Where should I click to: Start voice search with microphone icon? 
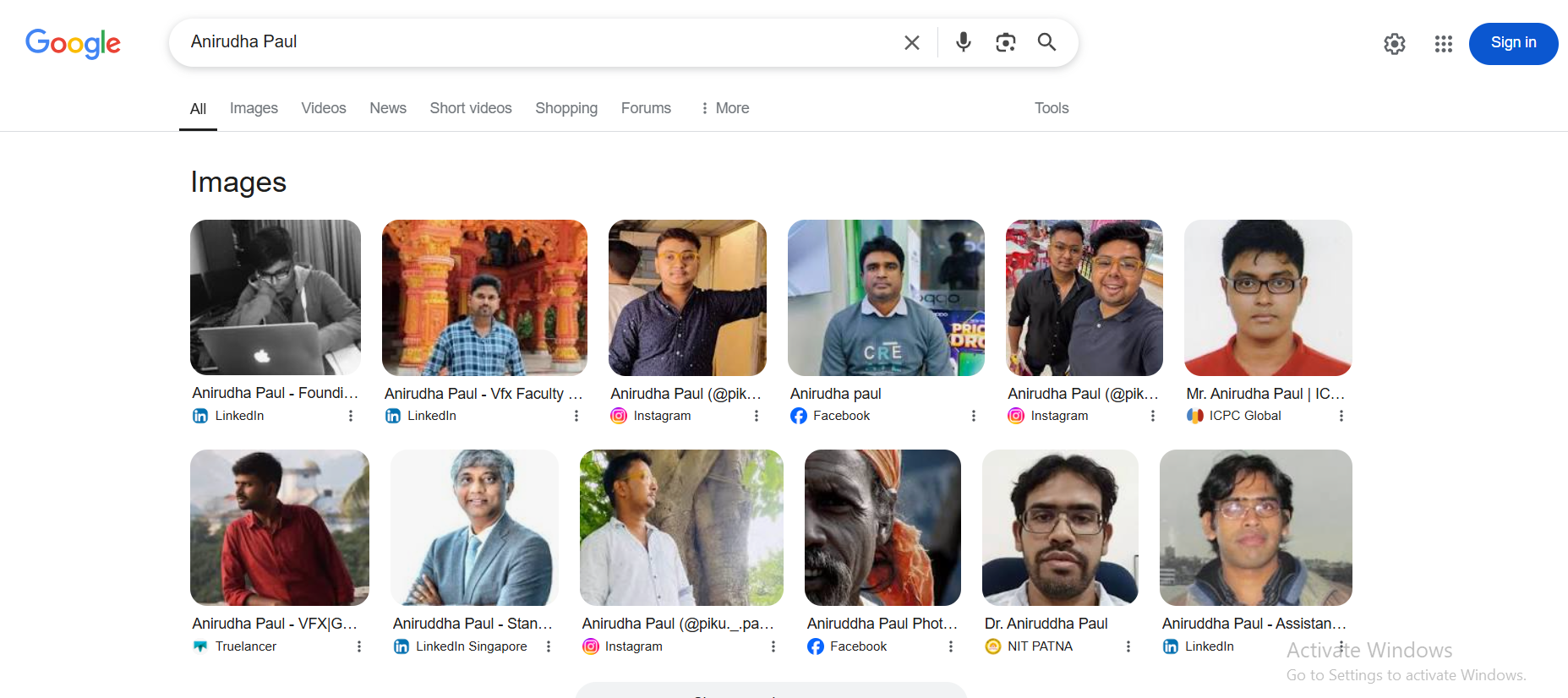pyautogui.click(x=963, y=42)
